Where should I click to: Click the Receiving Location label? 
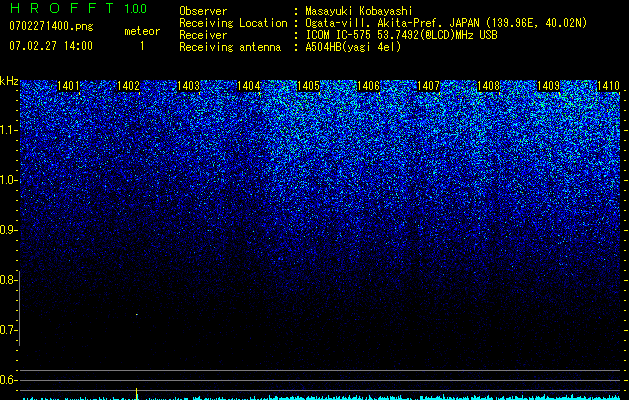pyautogui.click(x=233, y=23)
